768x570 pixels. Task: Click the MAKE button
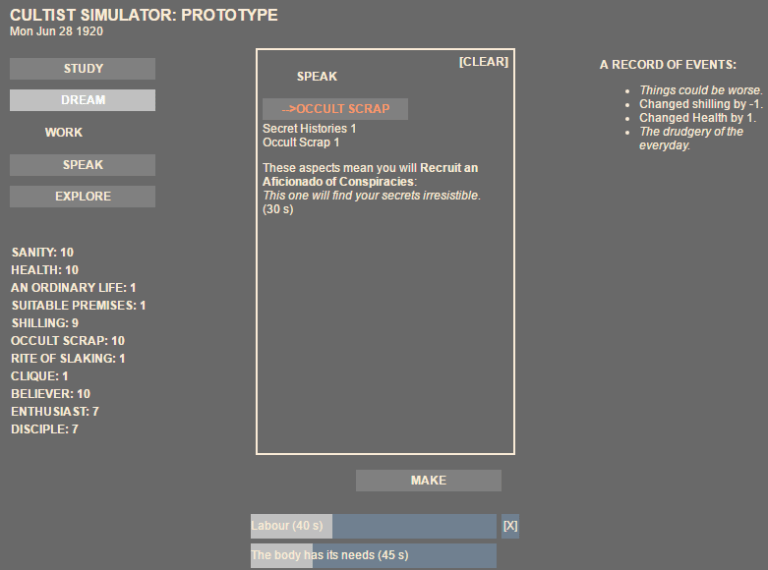pos(429,480)
